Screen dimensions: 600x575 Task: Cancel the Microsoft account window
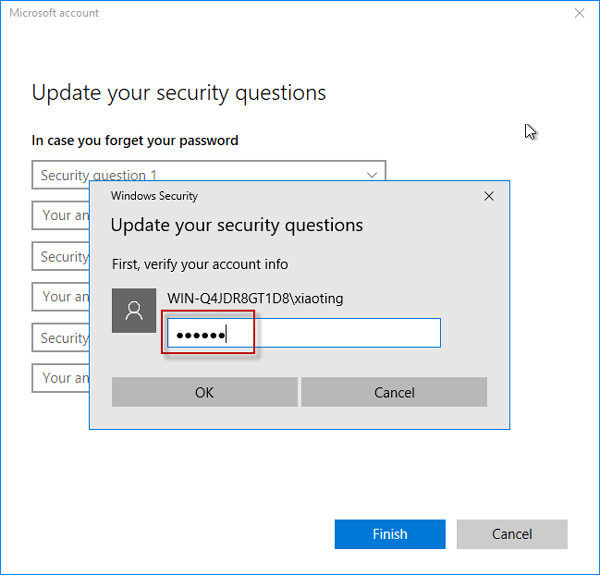point(512,534)
